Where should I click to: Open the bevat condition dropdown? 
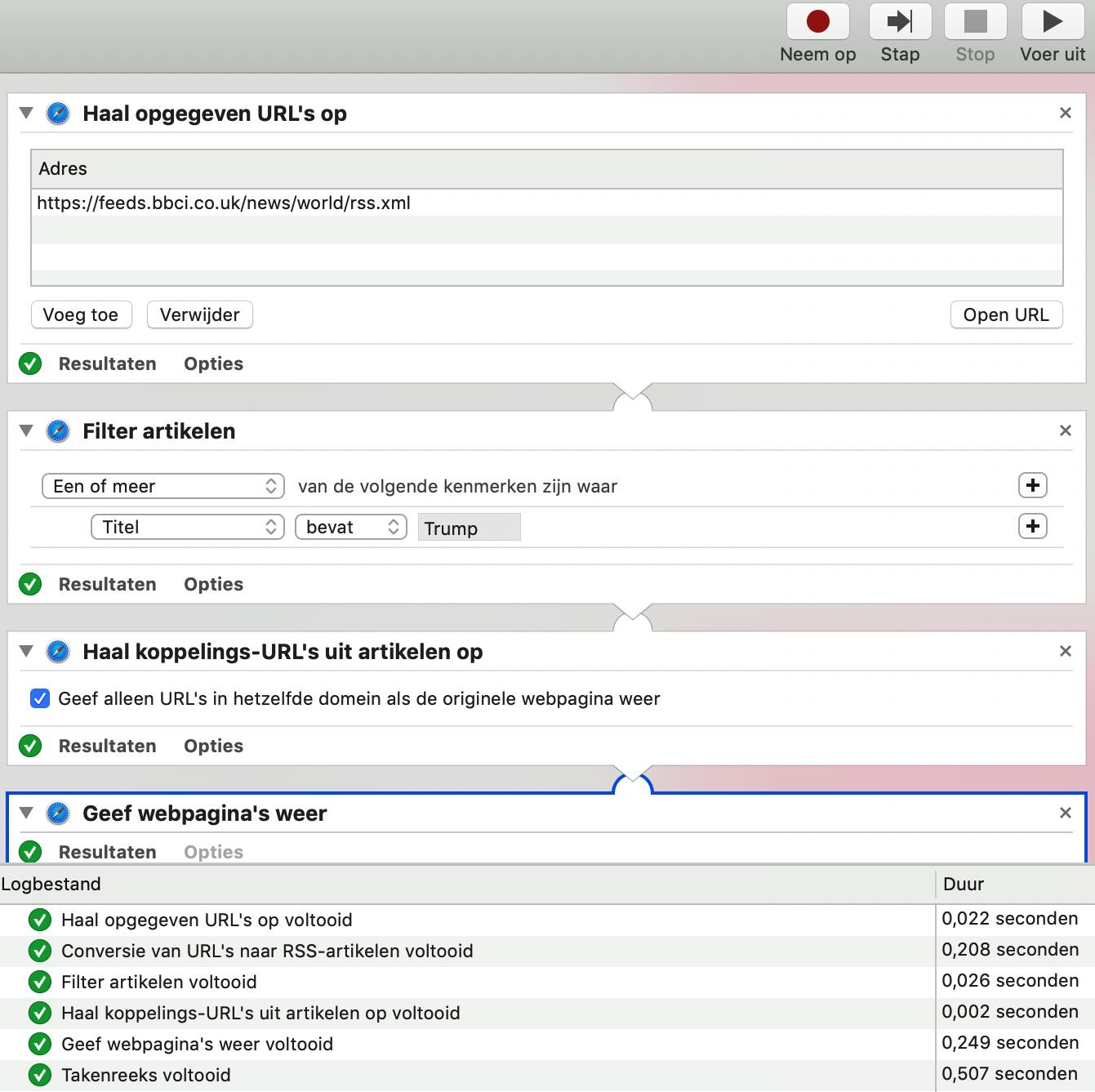pos(350,527)
